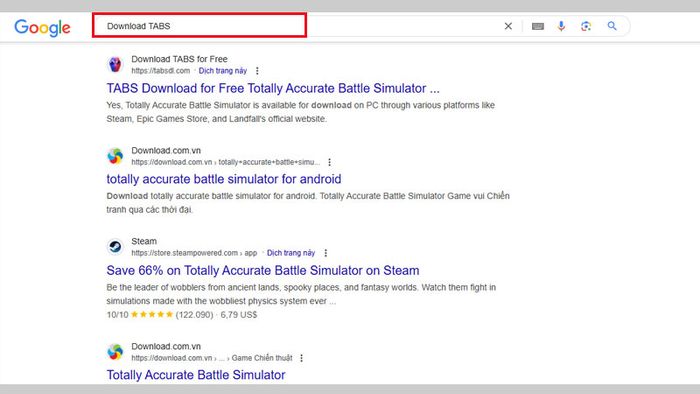
Task: Open Save 66% on Steam result
Action: coord(262,270)
